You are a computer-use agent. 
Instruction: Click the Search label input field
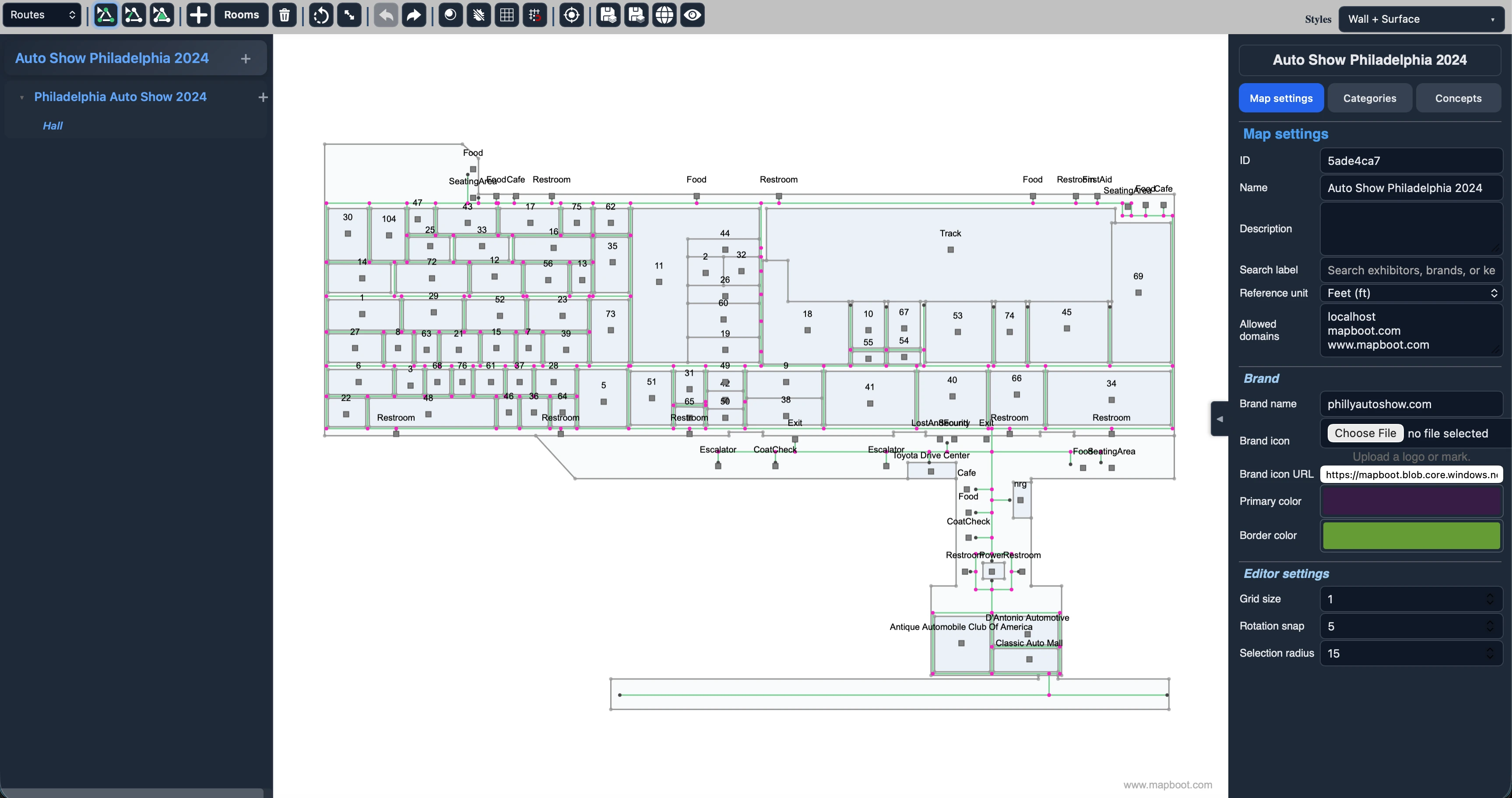[1411, 270]
